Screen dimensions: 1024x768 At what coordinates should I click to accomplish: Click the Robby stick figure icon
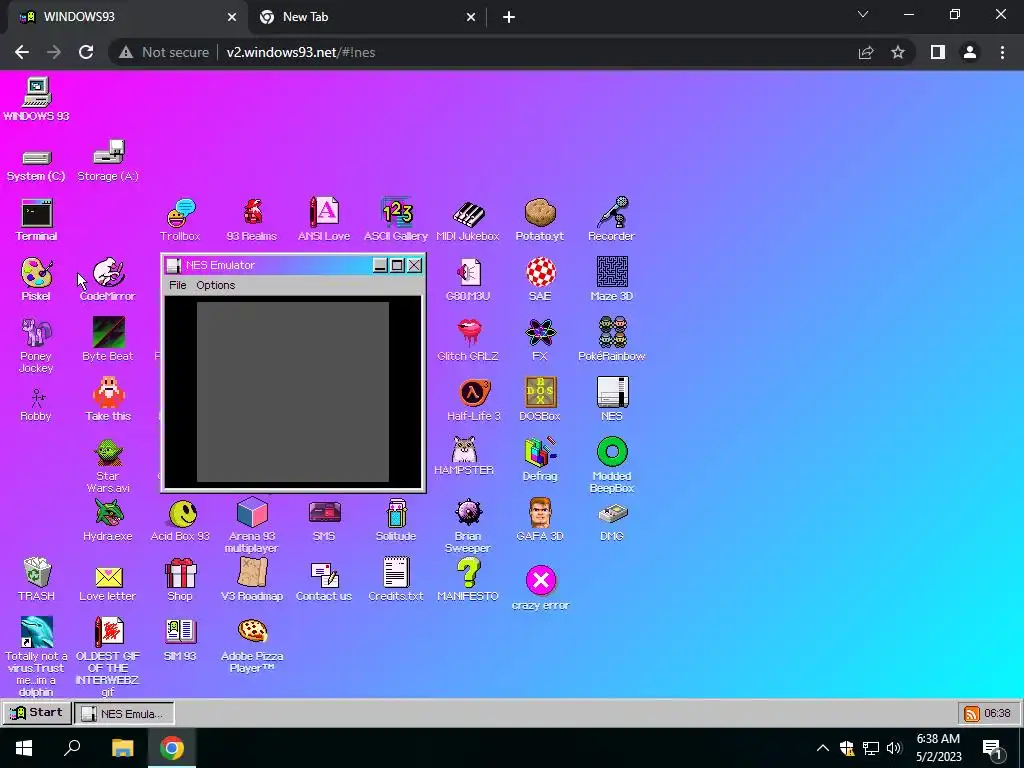pos(37,400)
